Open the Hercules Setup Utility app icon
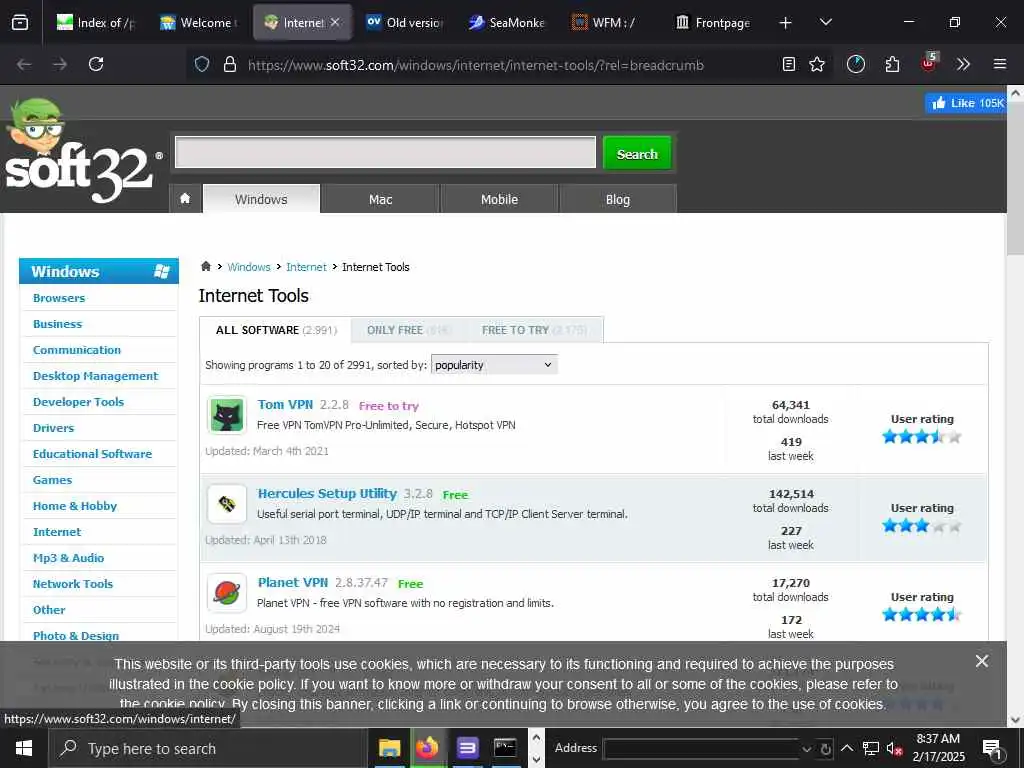The image size is (1024, 768). 227,504
